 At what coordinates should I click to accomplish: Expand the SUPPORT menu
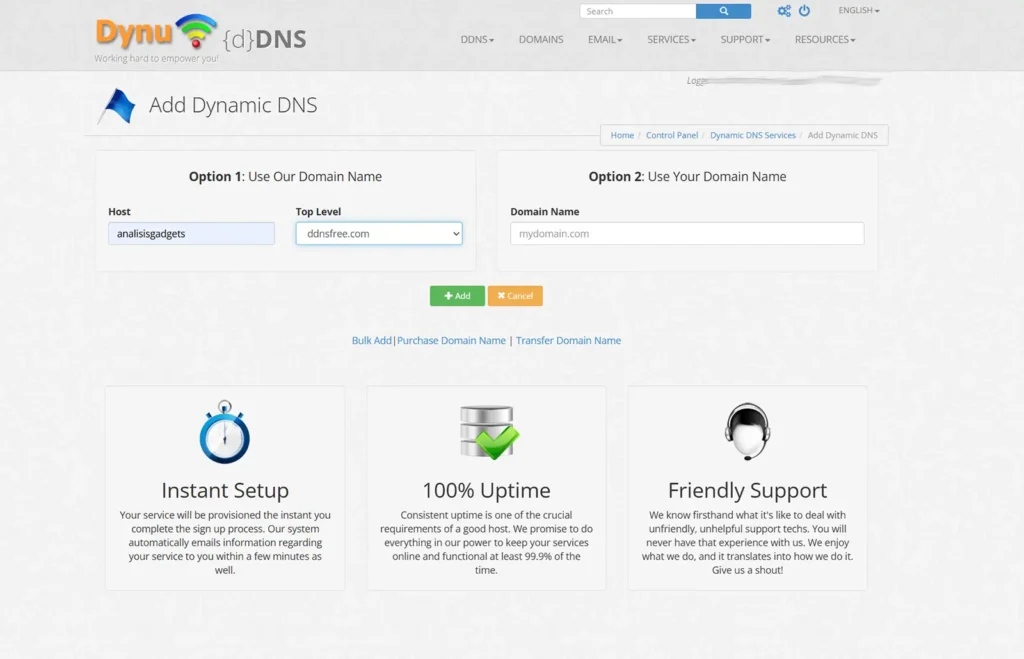[745, 39]
